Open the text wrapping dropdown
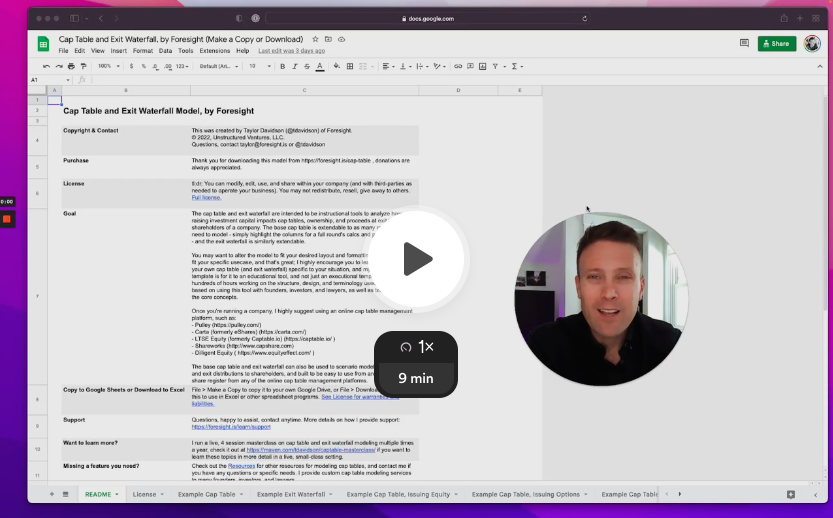This screenshot has width=833, height=518. coord(422,66)
